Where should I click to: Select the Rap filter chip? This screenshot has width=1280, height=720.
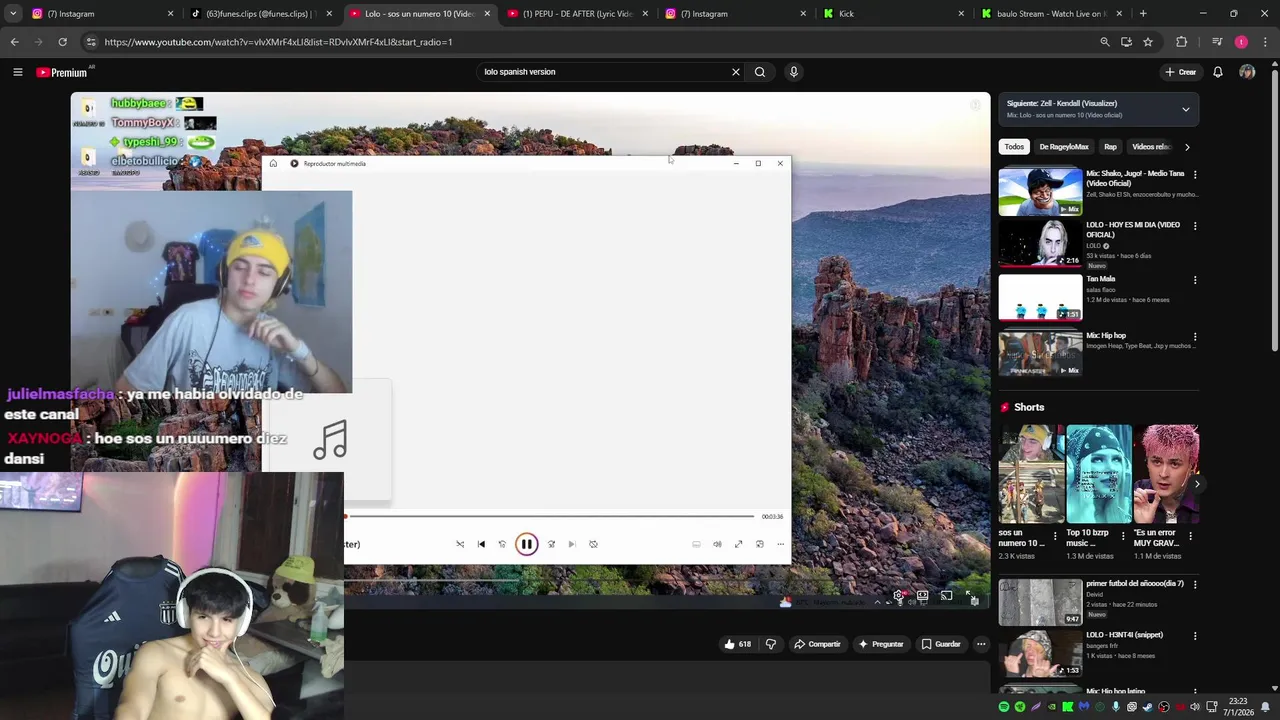coord(1110,147)
